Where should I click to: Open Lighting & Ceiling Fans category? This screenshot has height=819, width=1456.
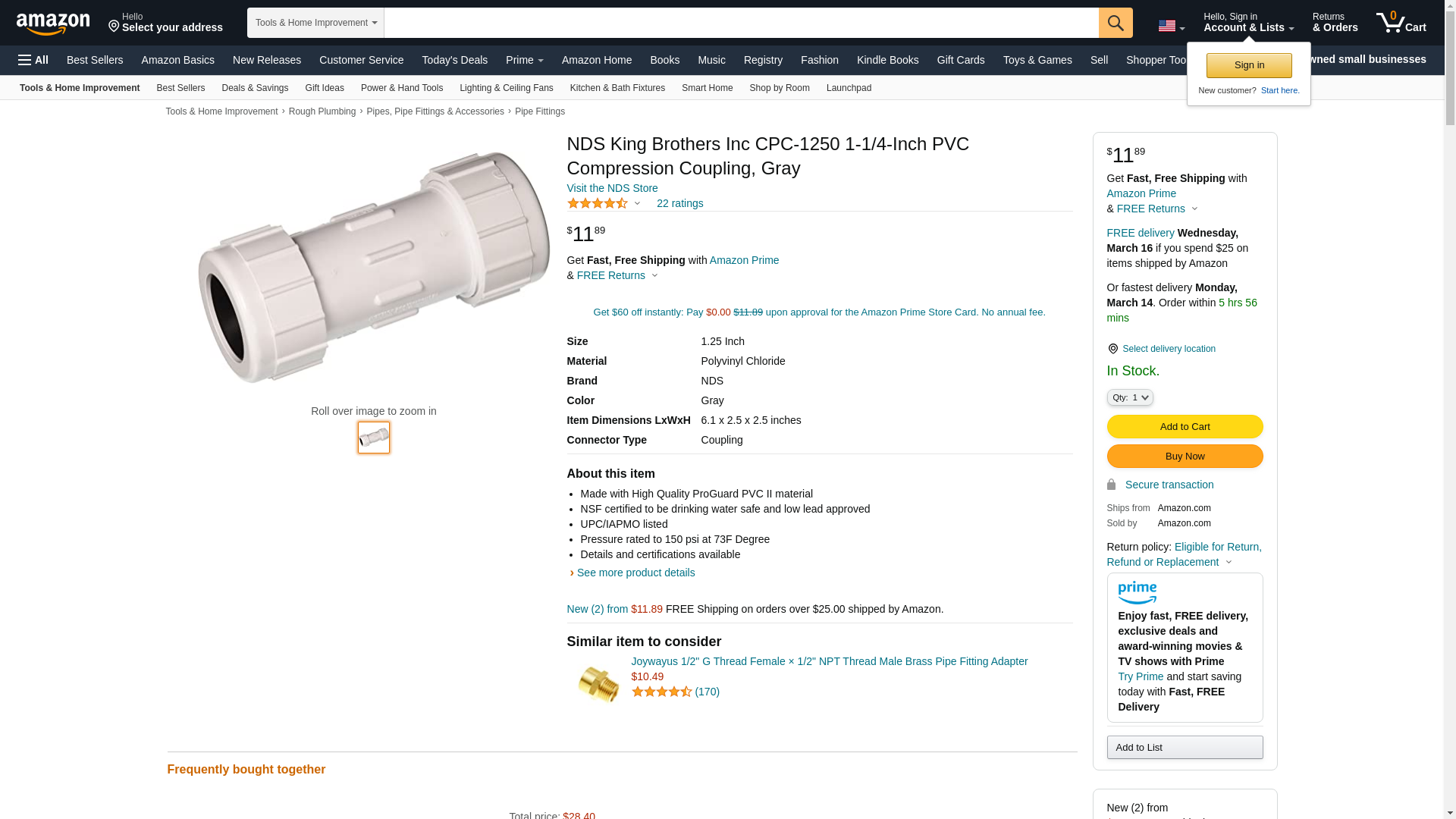(x=506, y=88)
